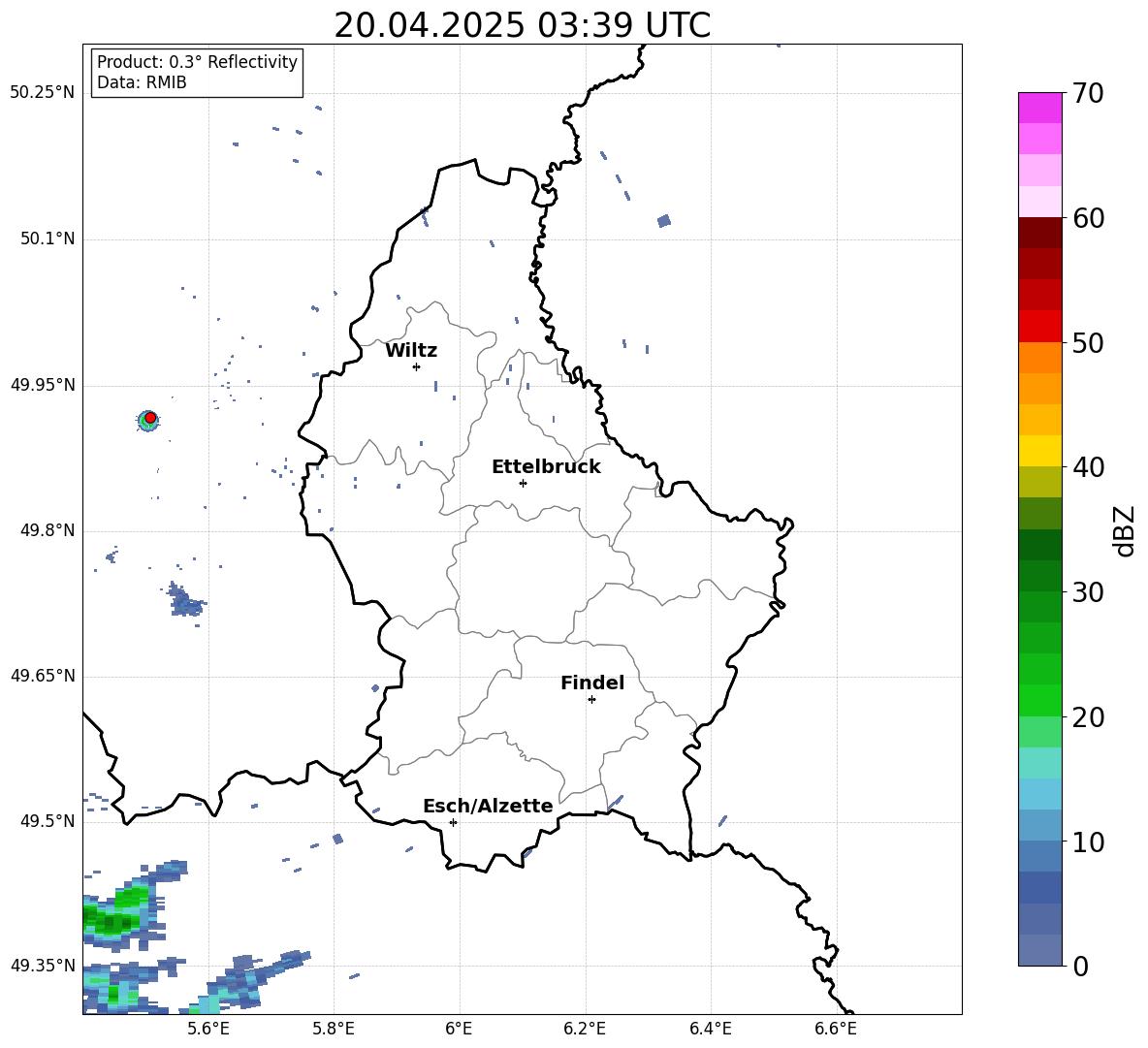Click the 6°E longitude label
The width and height of the screenshot is (1148, 1048).
459,1029
